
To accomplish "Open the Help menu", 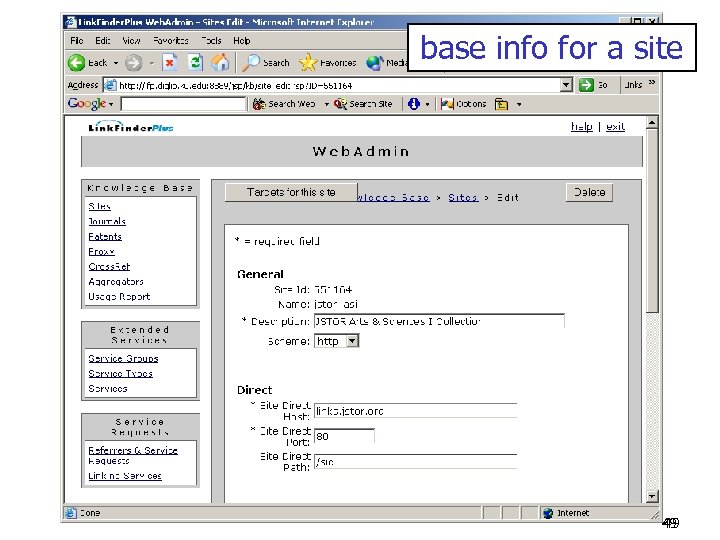I will click(242, 41).
